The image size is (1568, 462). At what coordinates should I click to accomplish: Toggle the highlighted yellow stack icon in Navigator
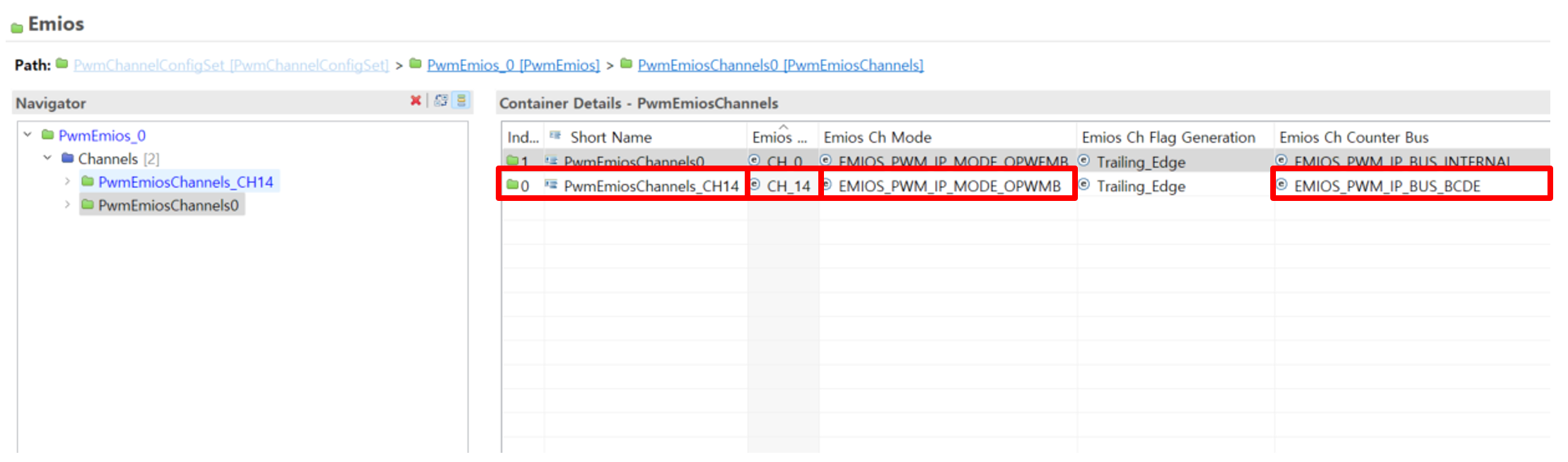point(461,100)
